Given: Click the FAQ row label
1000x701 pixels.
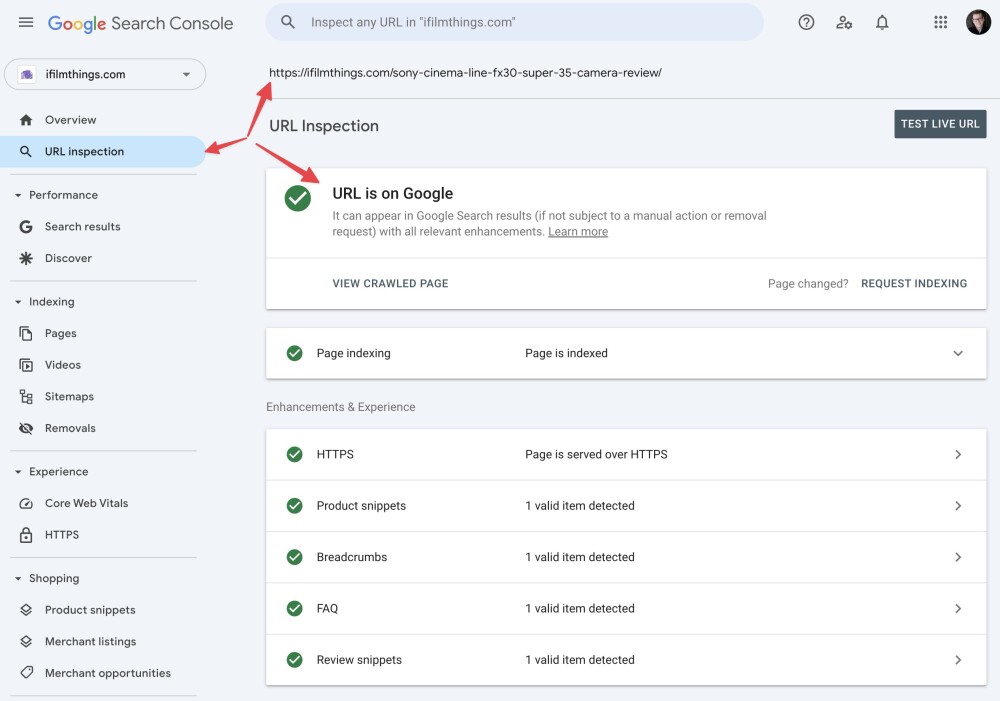Looking at the screenshot, I should [x=327, y=609].
